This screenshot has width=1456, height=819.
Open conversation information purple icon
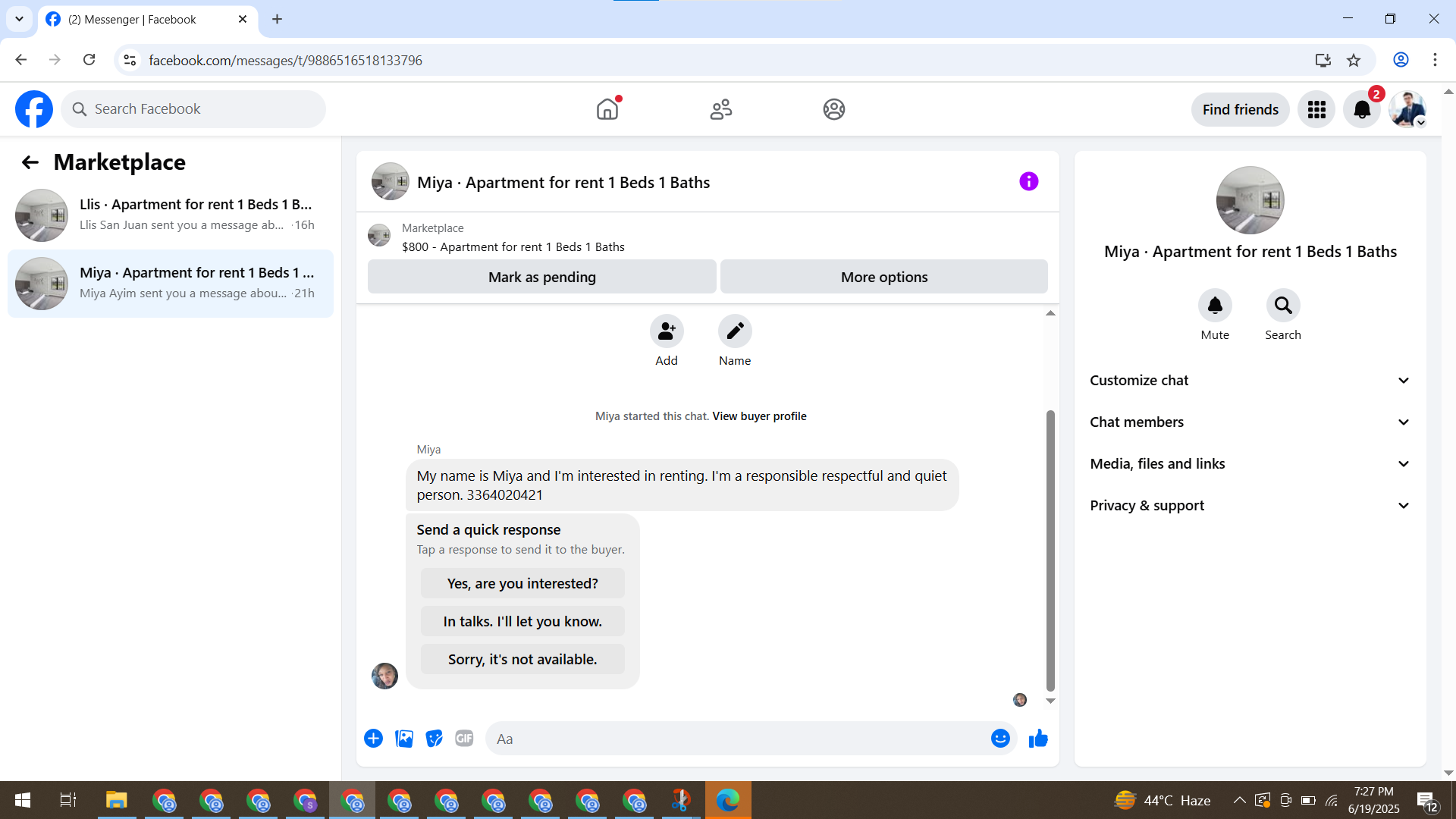1029,181
